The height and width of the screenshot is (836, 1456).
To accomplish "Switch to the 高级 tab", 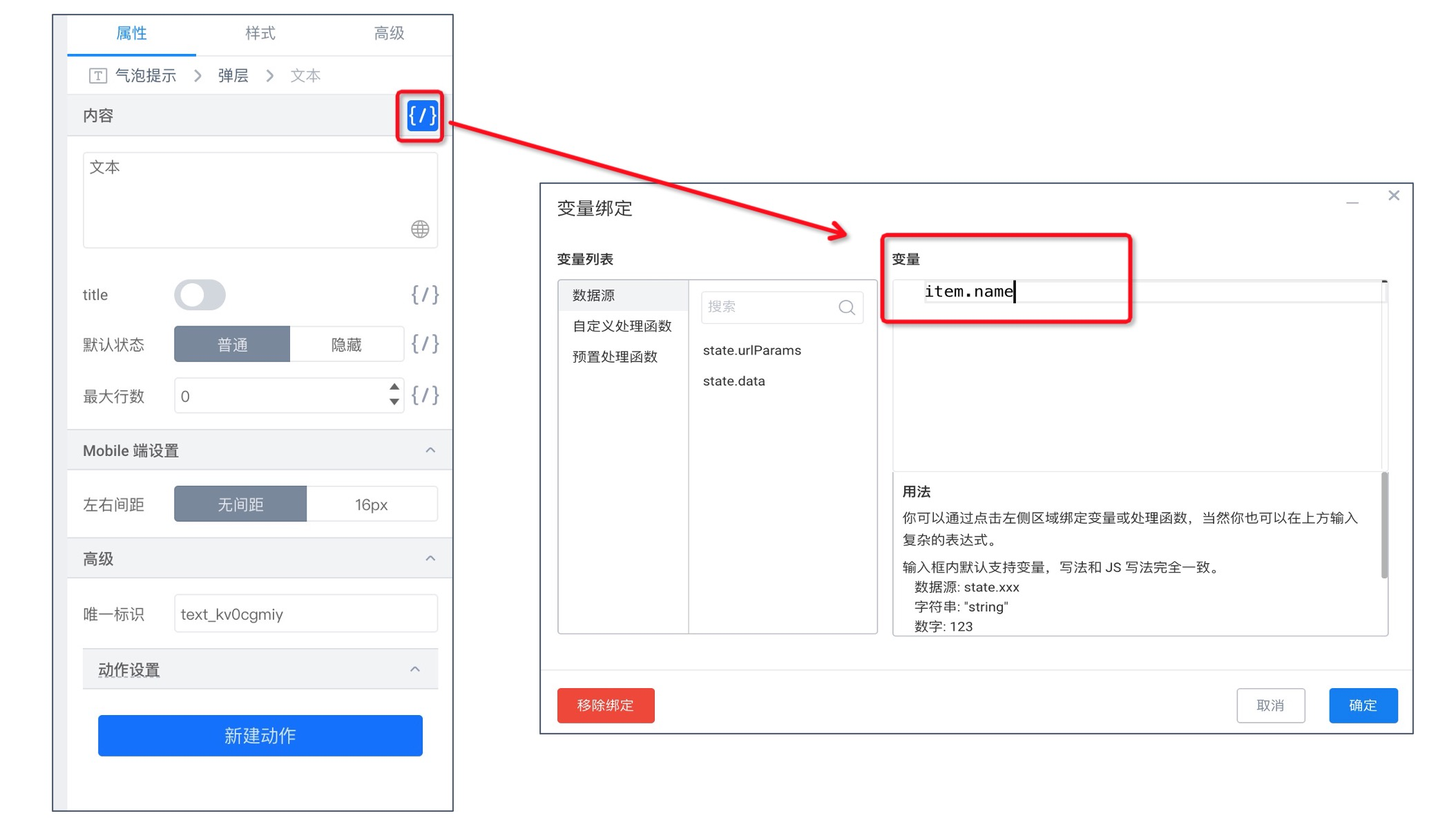I will 389,33.
